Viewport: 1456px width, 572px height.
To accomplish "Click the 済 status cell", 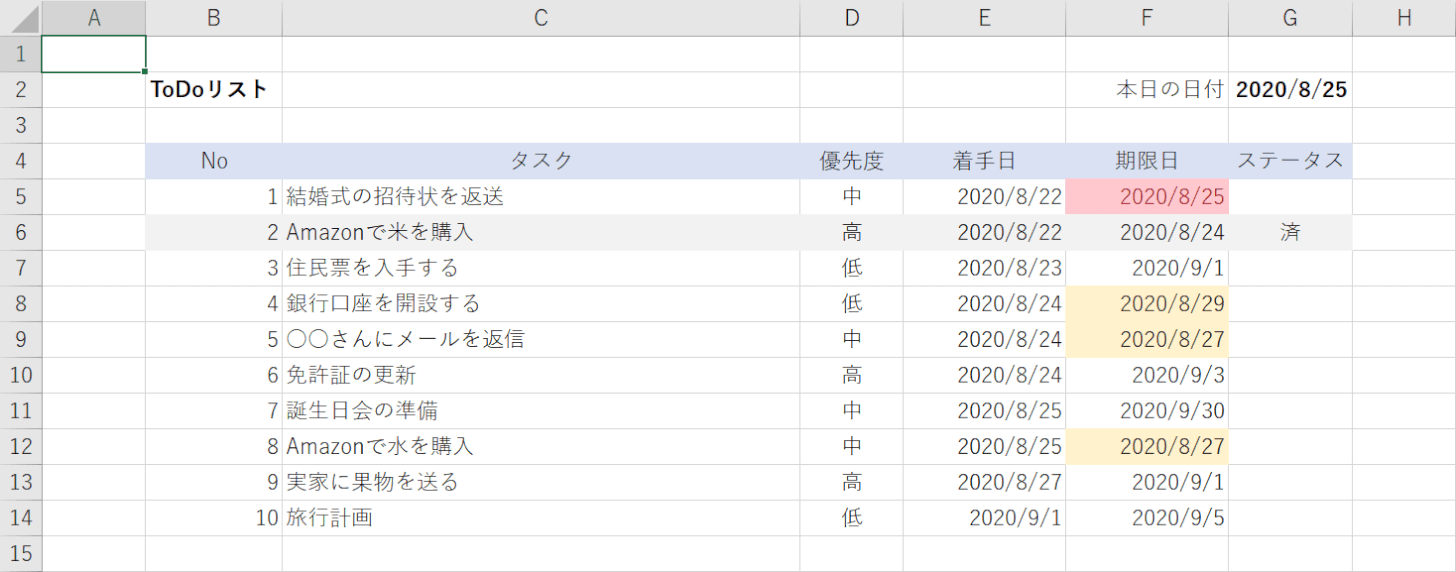I will (1291, 233).
